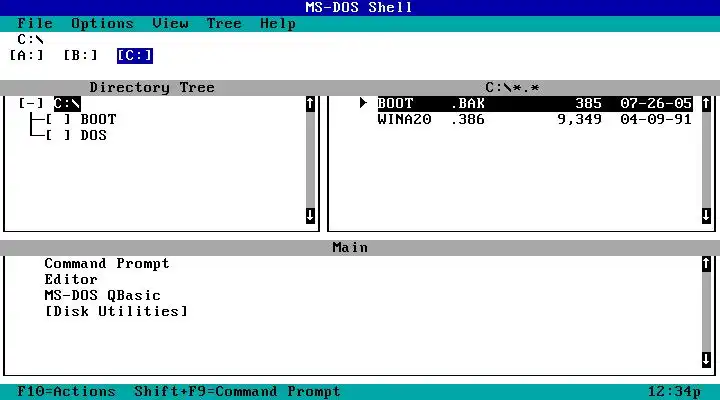This screenshot has height=400, width=720.
Task: Click the selection arrow beside BOOT.BAK
Action: click(x=363, y=103)
